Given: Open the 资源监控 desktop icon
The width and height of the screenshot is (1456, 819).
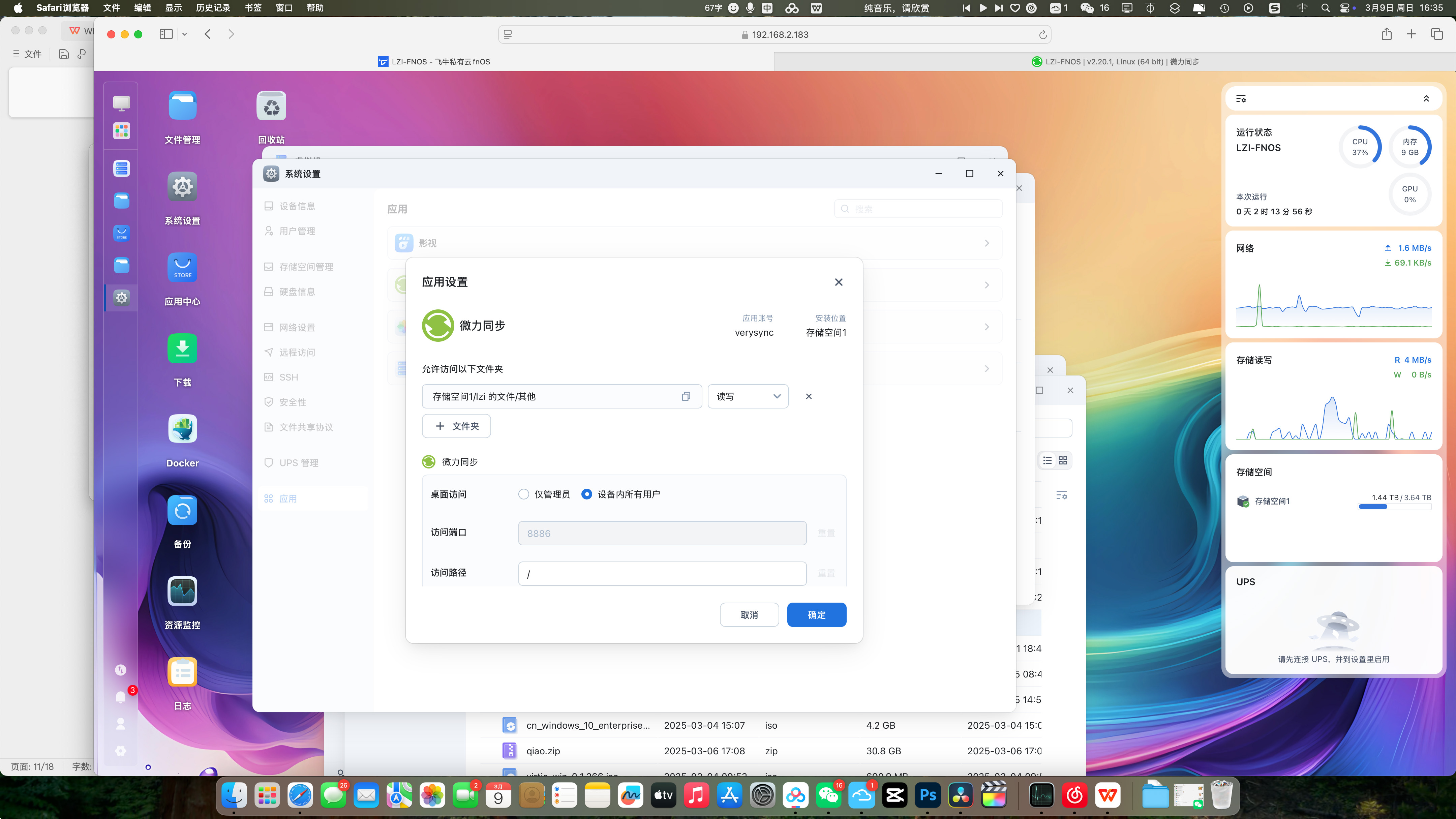Looking at the screenshot, I should point(182,591).
